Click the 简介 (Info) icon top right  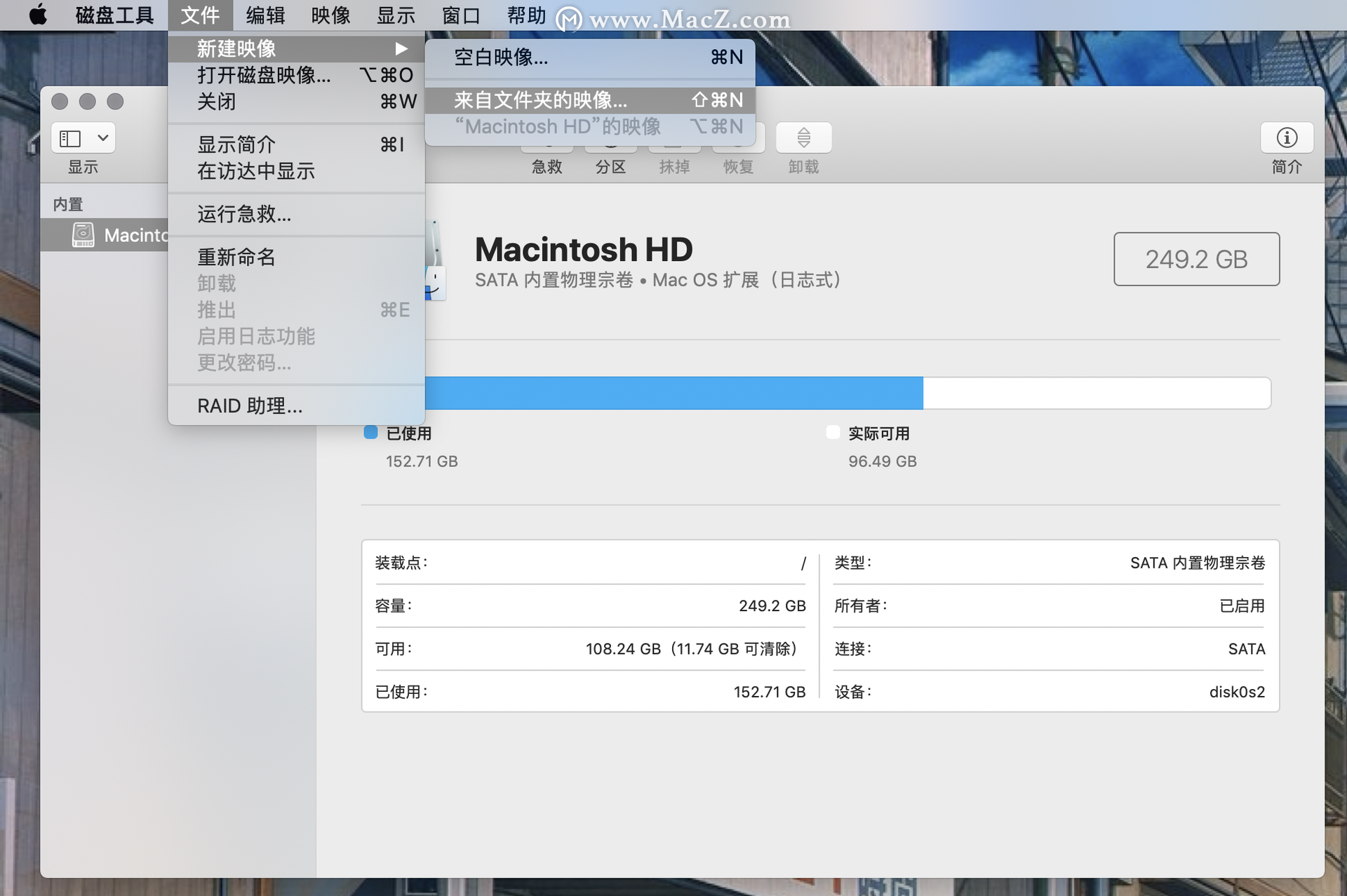(x=1284, y=137)
